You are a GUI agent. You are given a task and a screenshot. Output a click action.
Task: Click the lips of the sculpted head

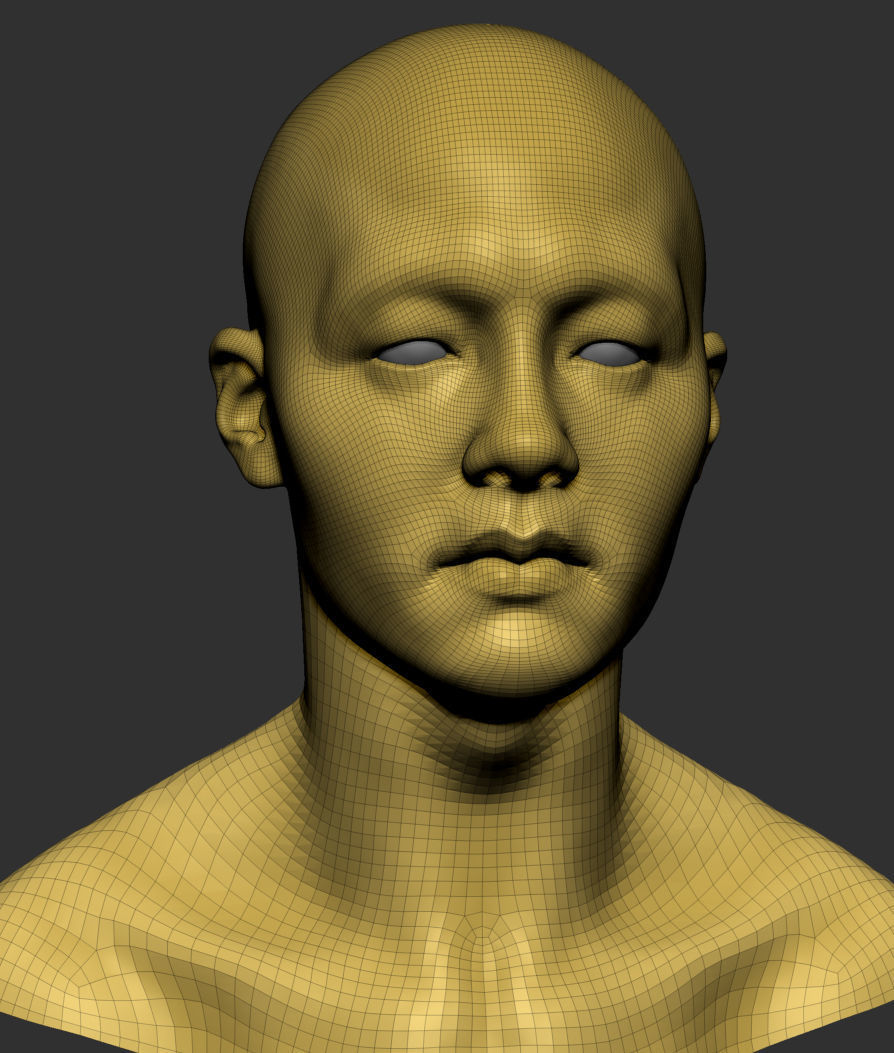(x=515, y=562)
